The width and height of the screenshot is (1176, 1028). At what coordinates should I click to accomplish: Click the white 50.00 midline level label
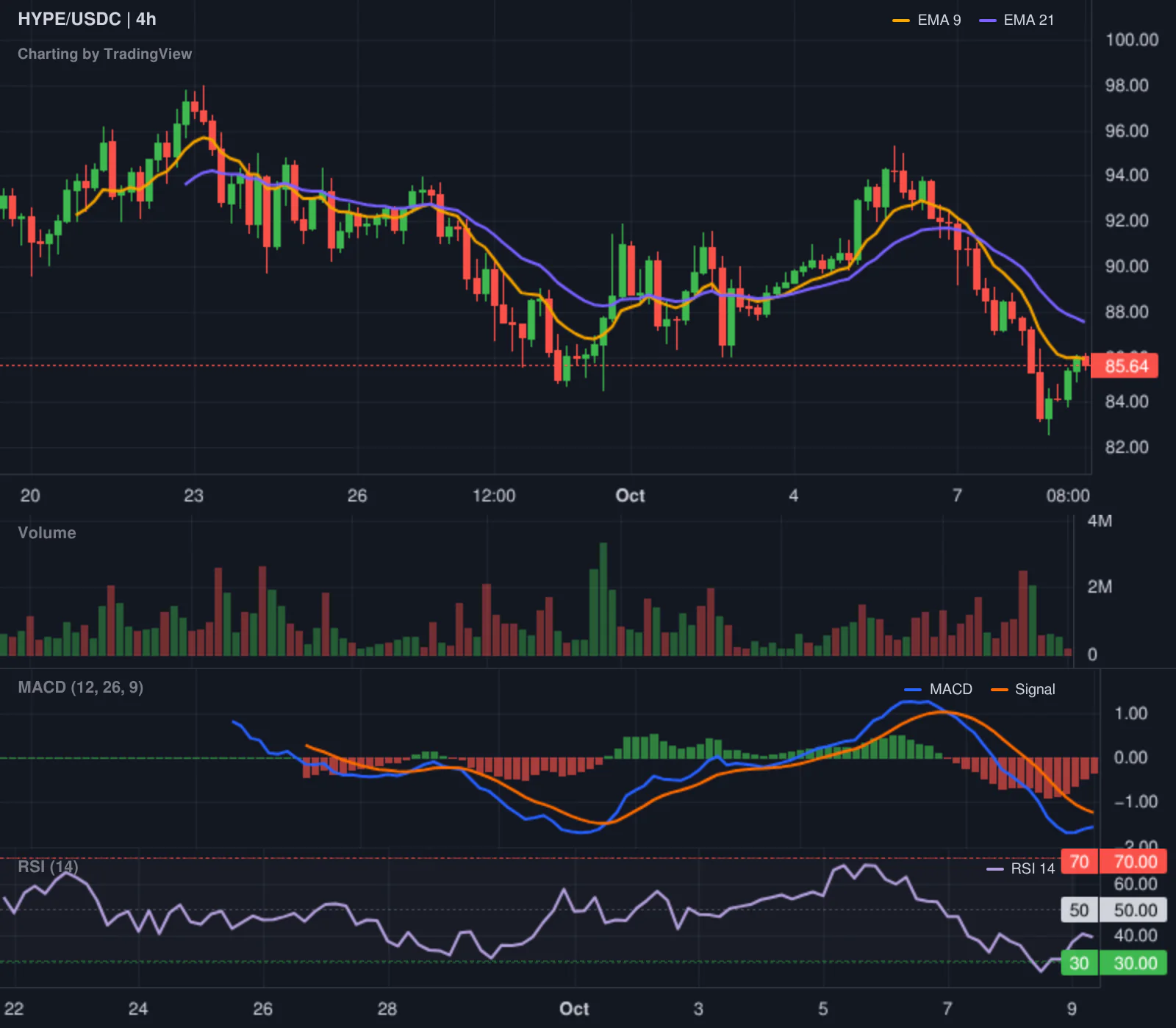pyautogui.click(x=1135, y=910)
